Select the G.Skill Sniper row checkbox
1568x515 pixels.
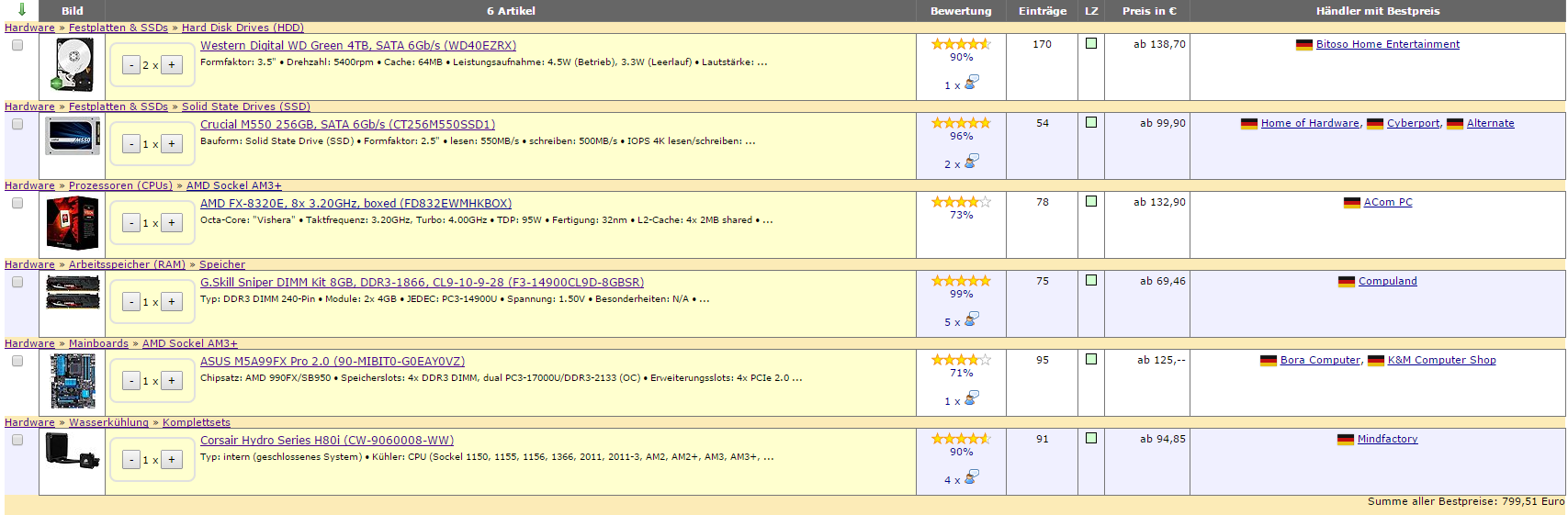[17, 282]
